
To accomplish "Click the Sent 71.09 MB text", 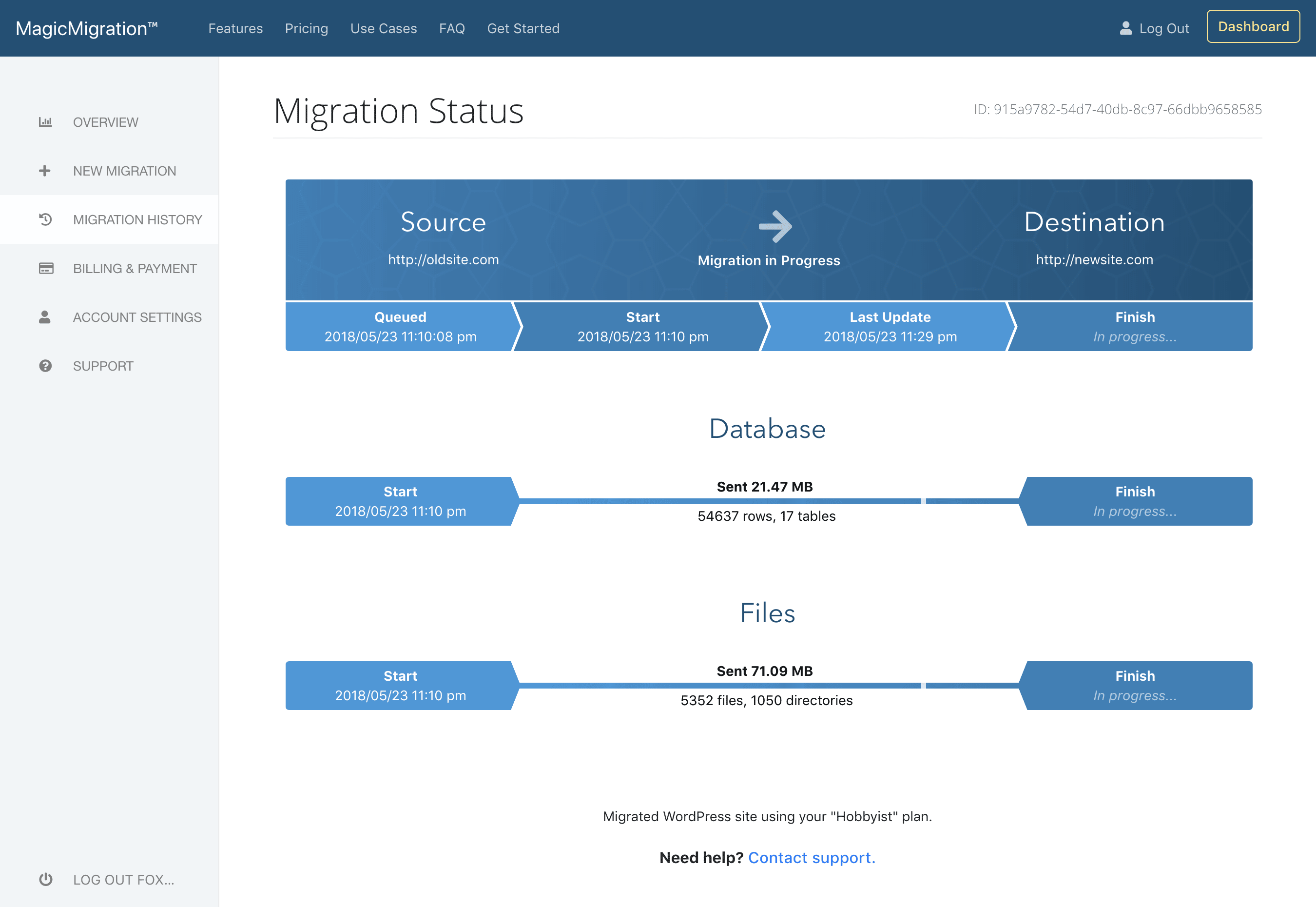I will (x=764, y=671).
